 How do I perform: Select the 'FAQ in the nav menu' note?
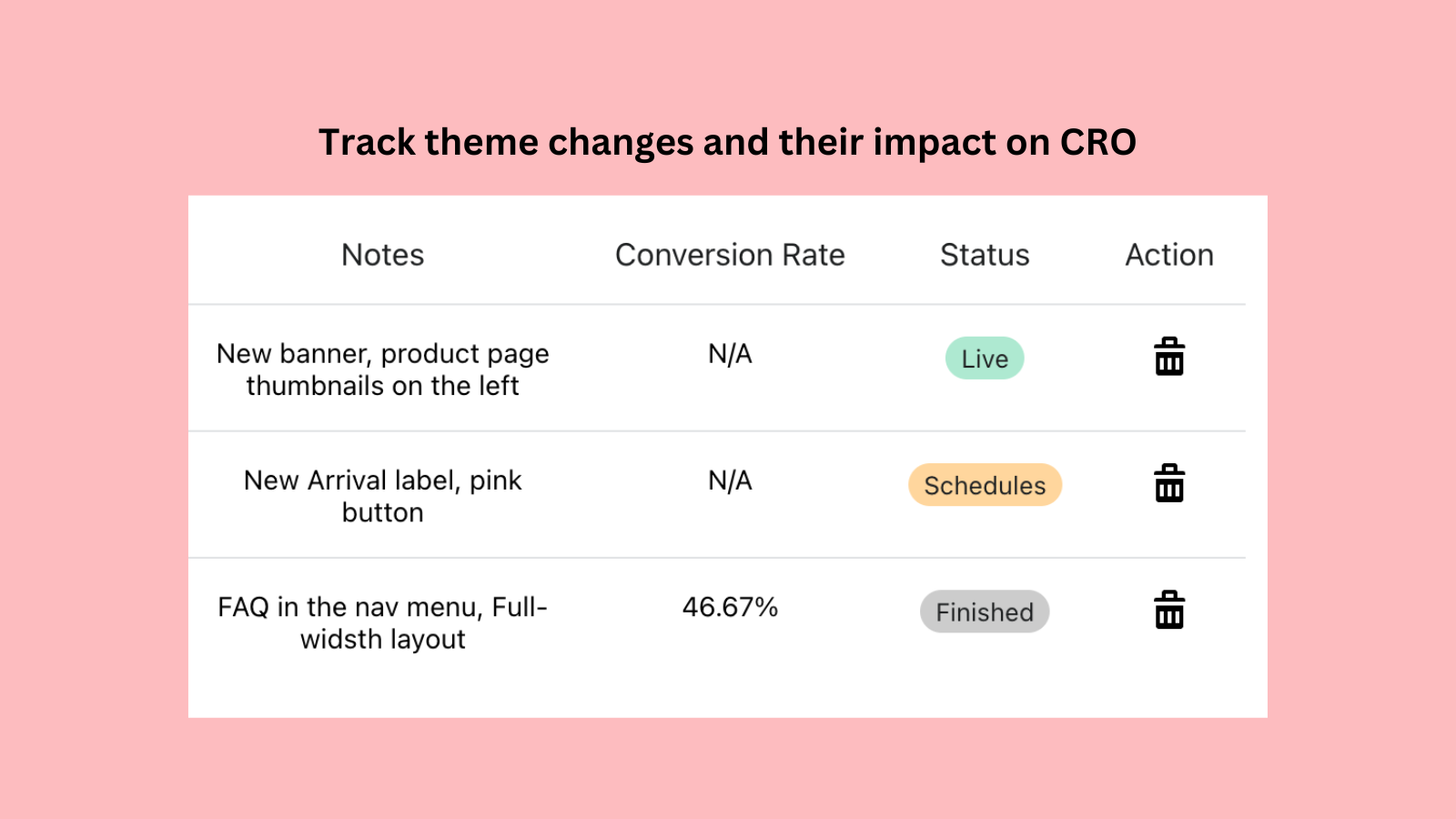(382, 622)
